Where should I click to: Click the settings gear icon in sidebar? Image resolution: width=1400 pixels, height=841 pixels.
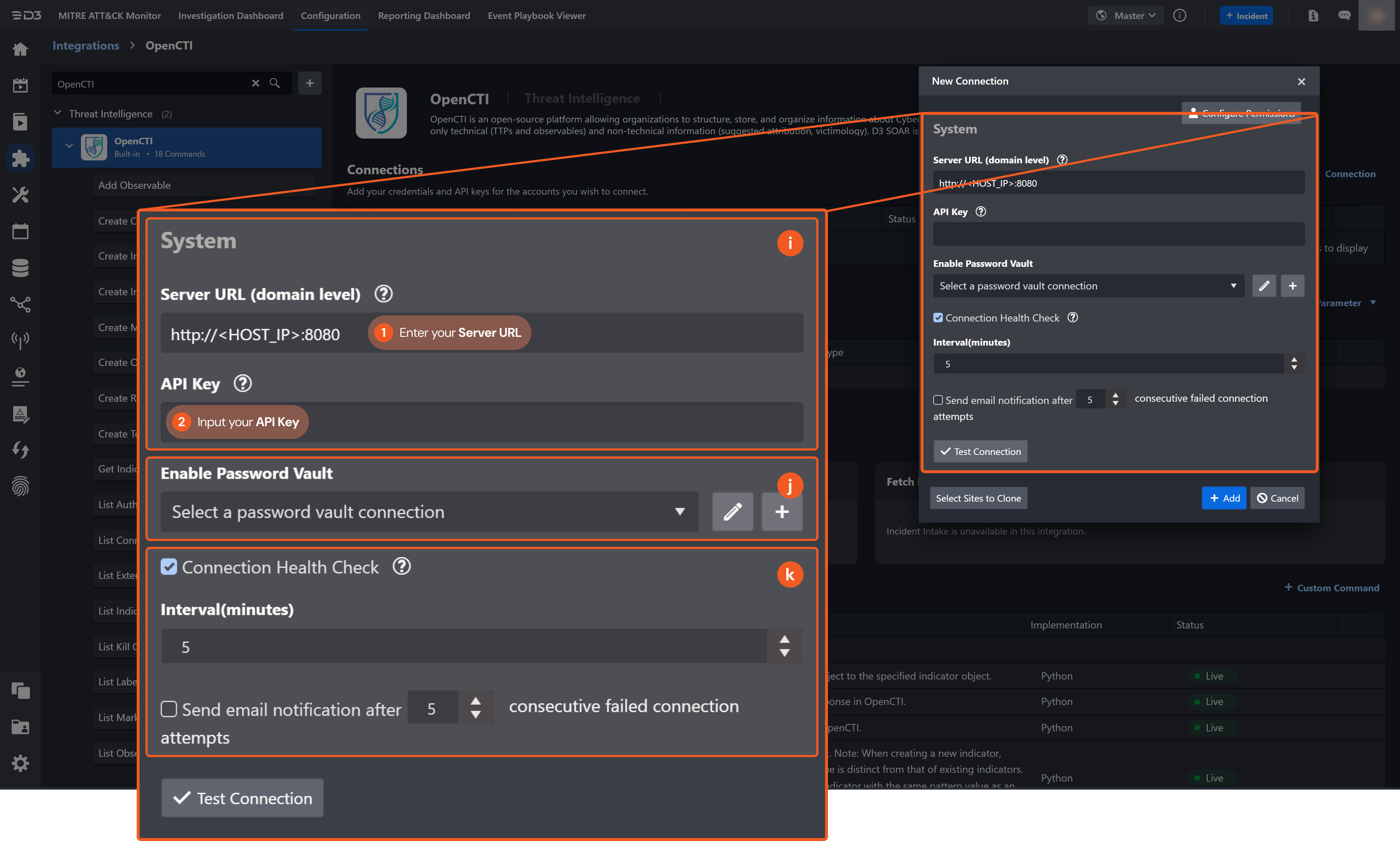click(20, 763)
